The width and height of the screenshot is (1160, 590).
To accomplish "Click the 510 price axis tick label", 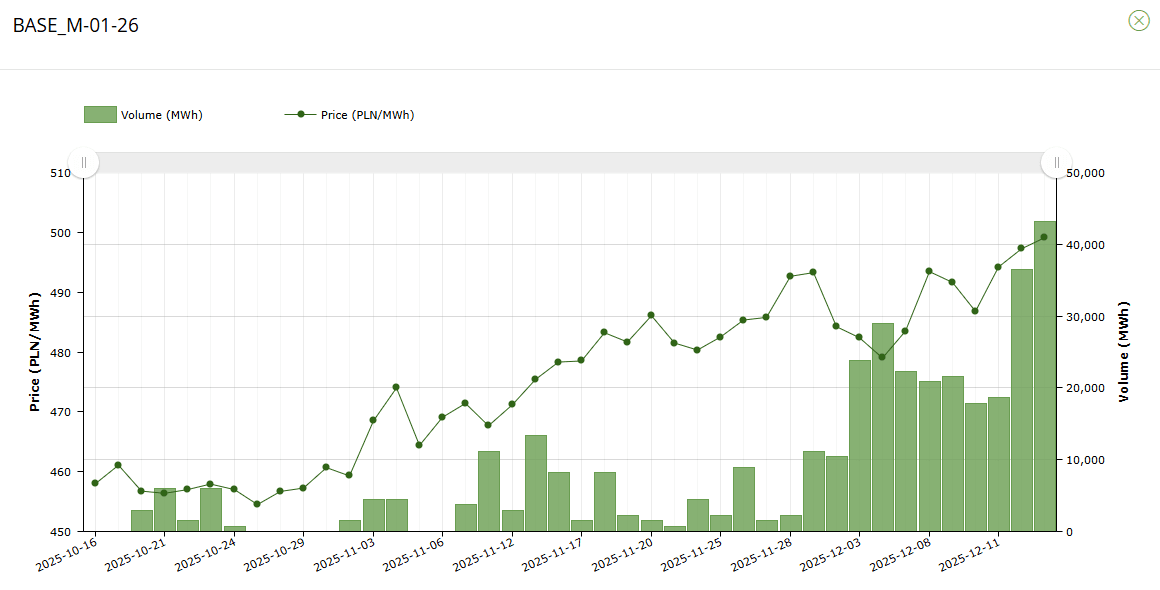I will (x=61, y=173).
